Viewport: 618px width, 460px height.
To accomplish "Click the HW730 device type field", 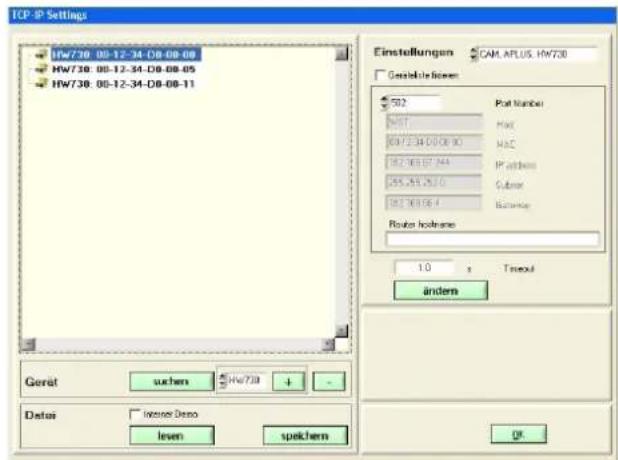I will (247, 380).
